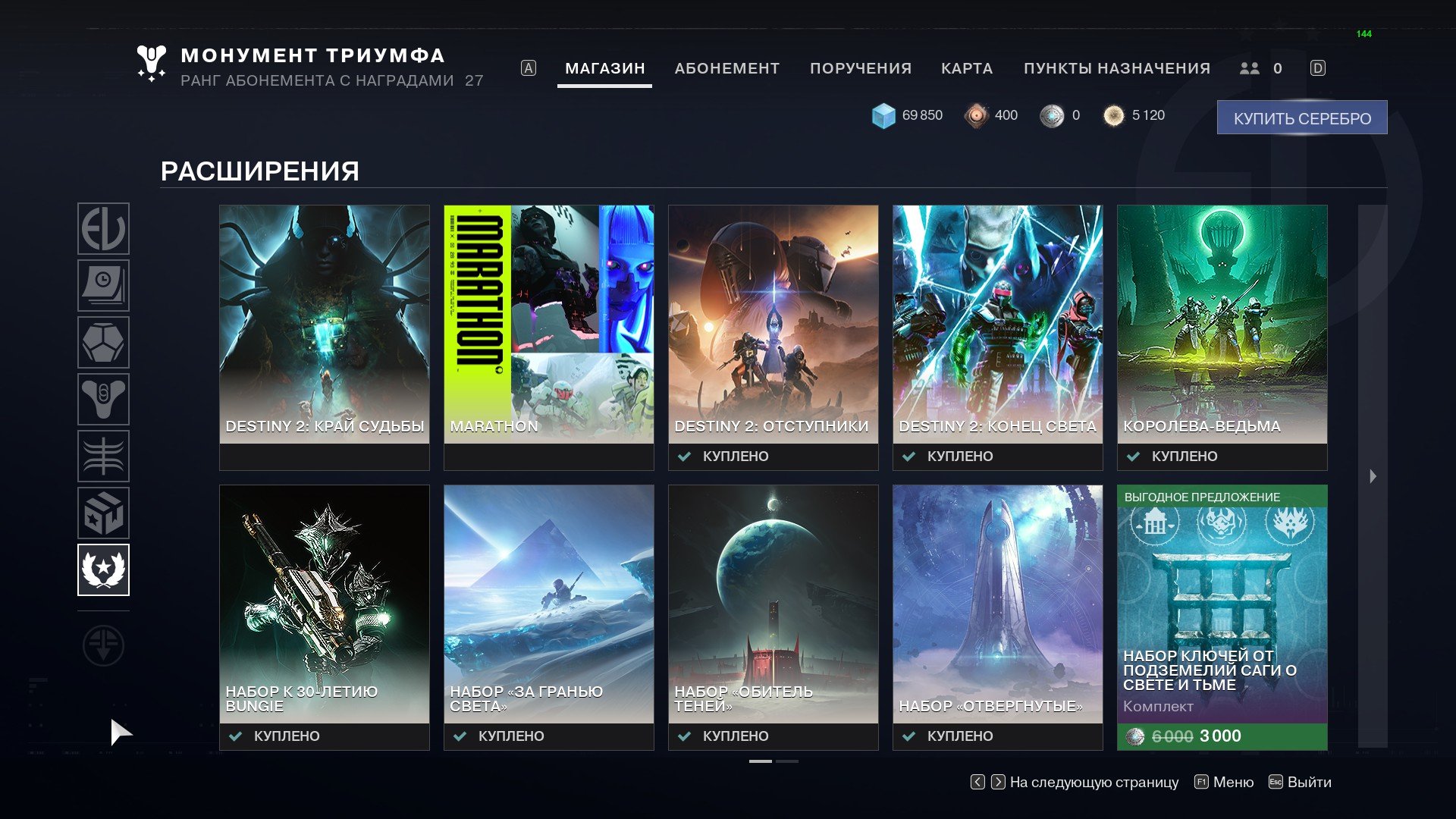Switch to ПУНКТЫ НАЗНАЧЕНИЯ tab

click(1117, 69)
